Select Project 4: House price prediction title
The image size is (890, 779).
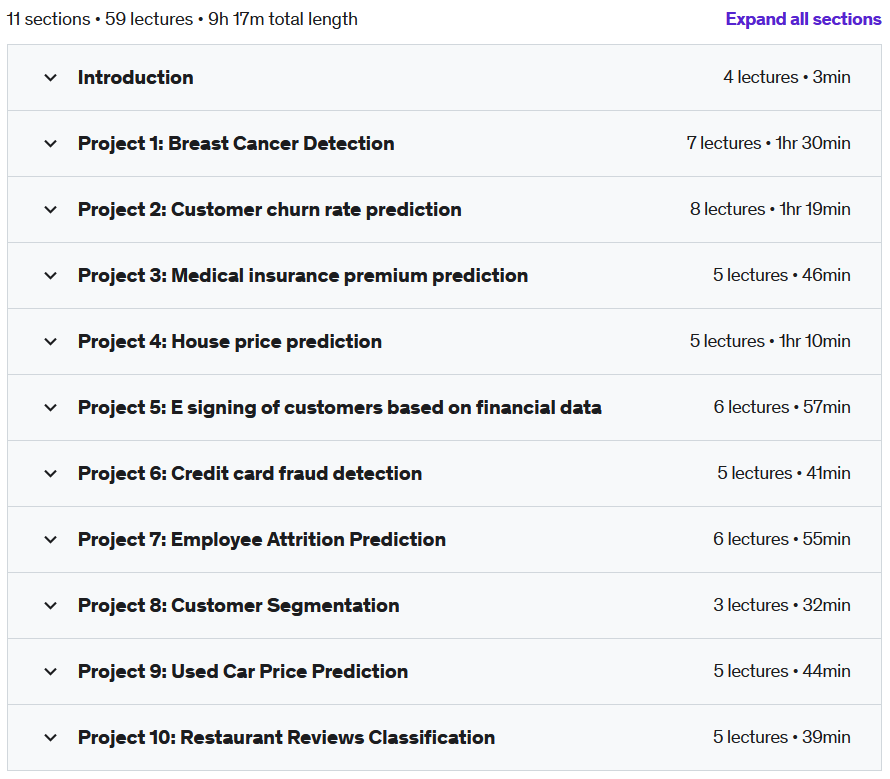[x=230, y=342]
